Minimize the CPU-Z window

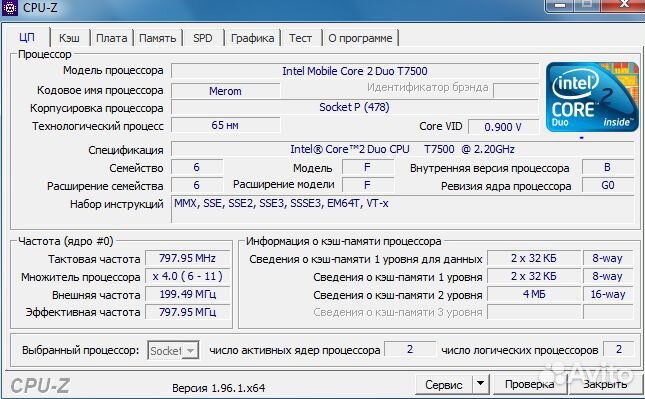point(559,5)
